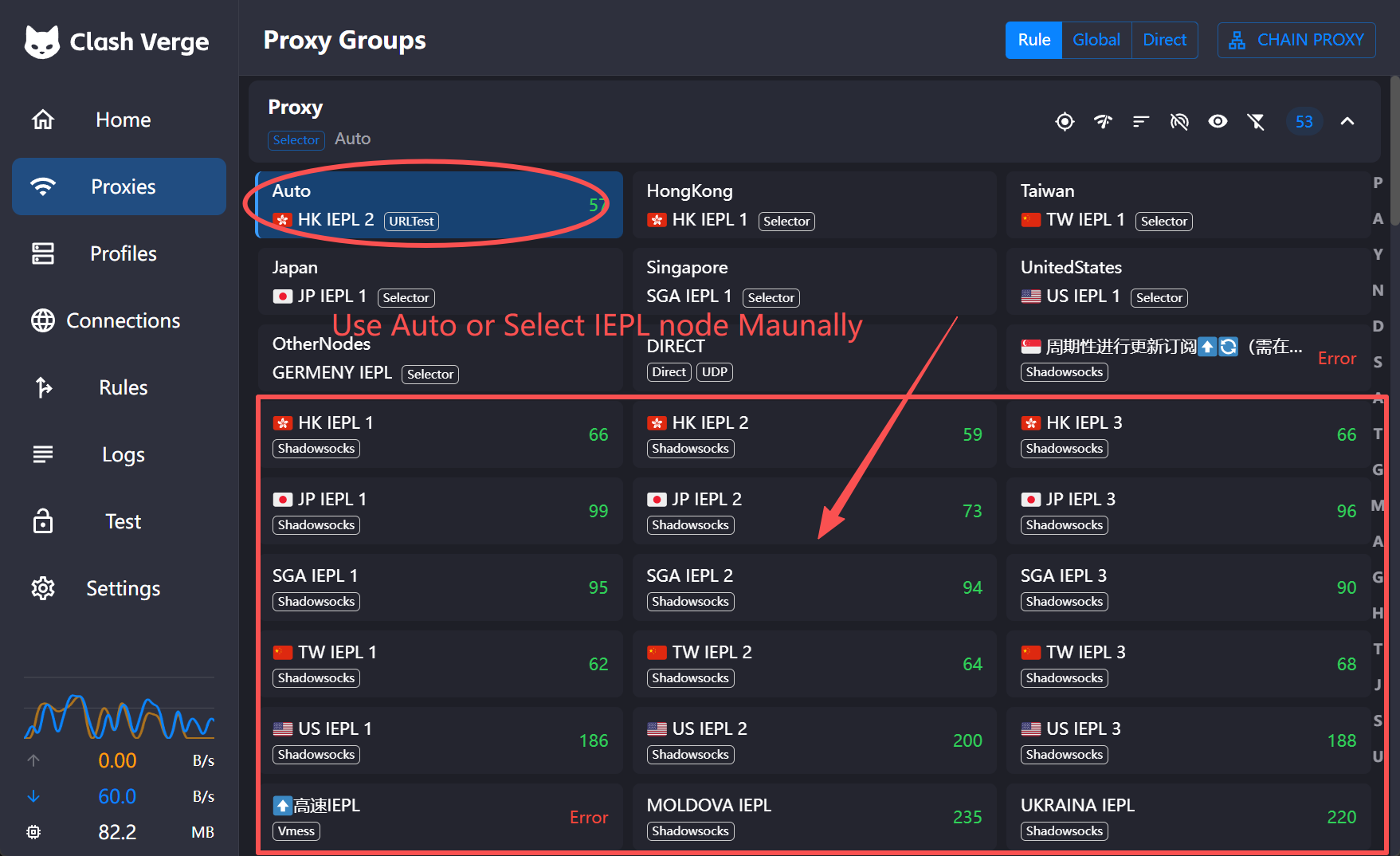Select the Singapore group card
1400x856 pixels.
click(x=814, y=281)
